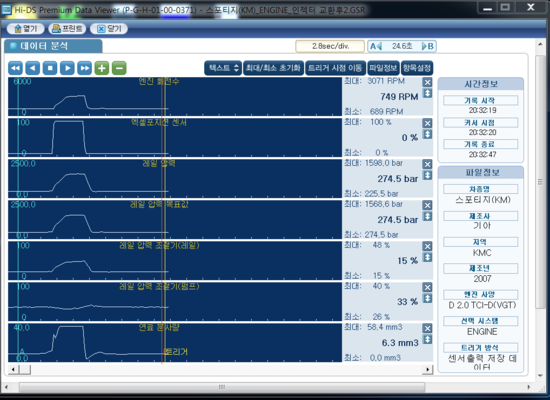The image size is (550, 400).
Task: Step backward one frame in playback
Action: coord(33,68)
